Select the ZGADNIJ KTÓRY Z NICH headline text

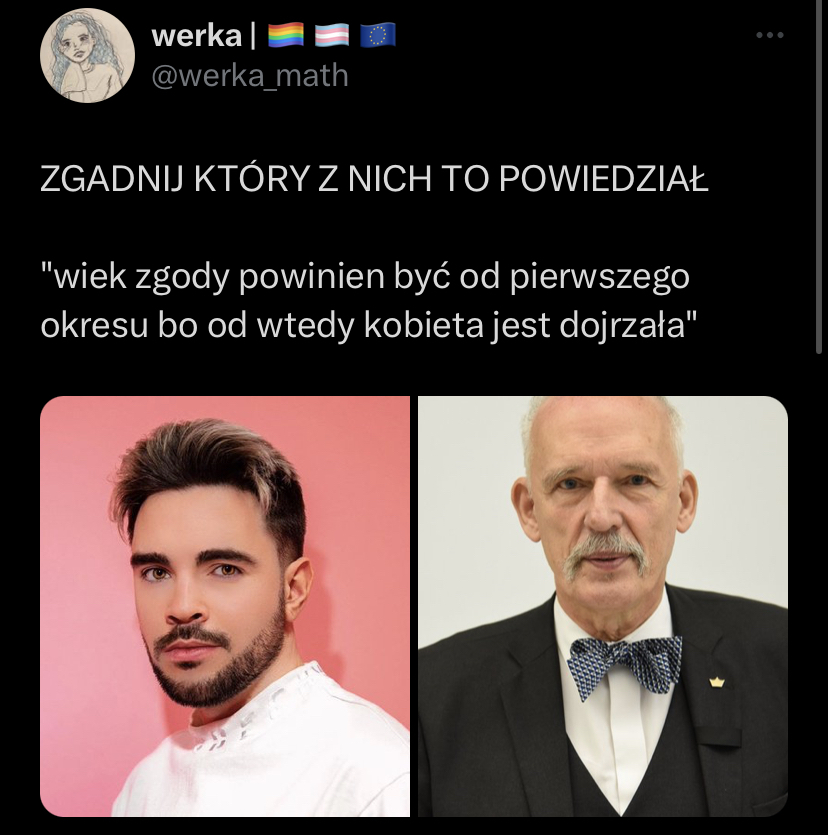point(374,179)
